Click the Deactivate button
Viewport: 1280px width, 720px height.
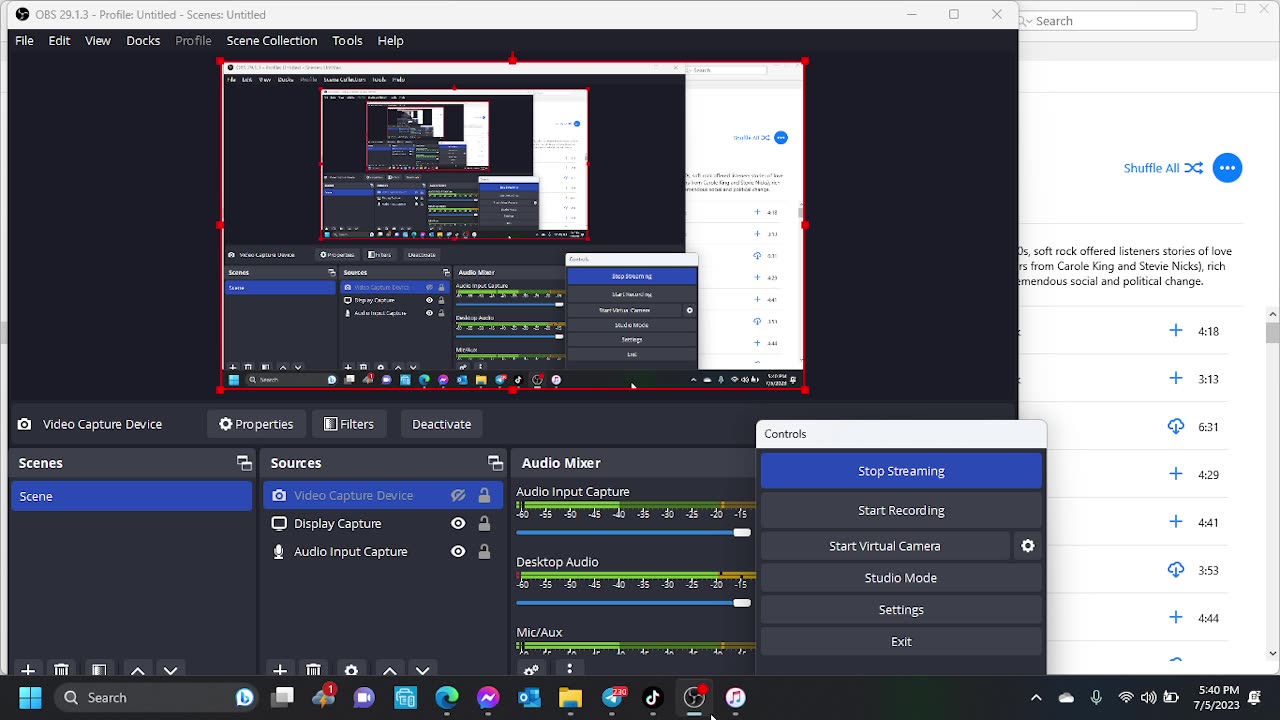tap(442, 424)
